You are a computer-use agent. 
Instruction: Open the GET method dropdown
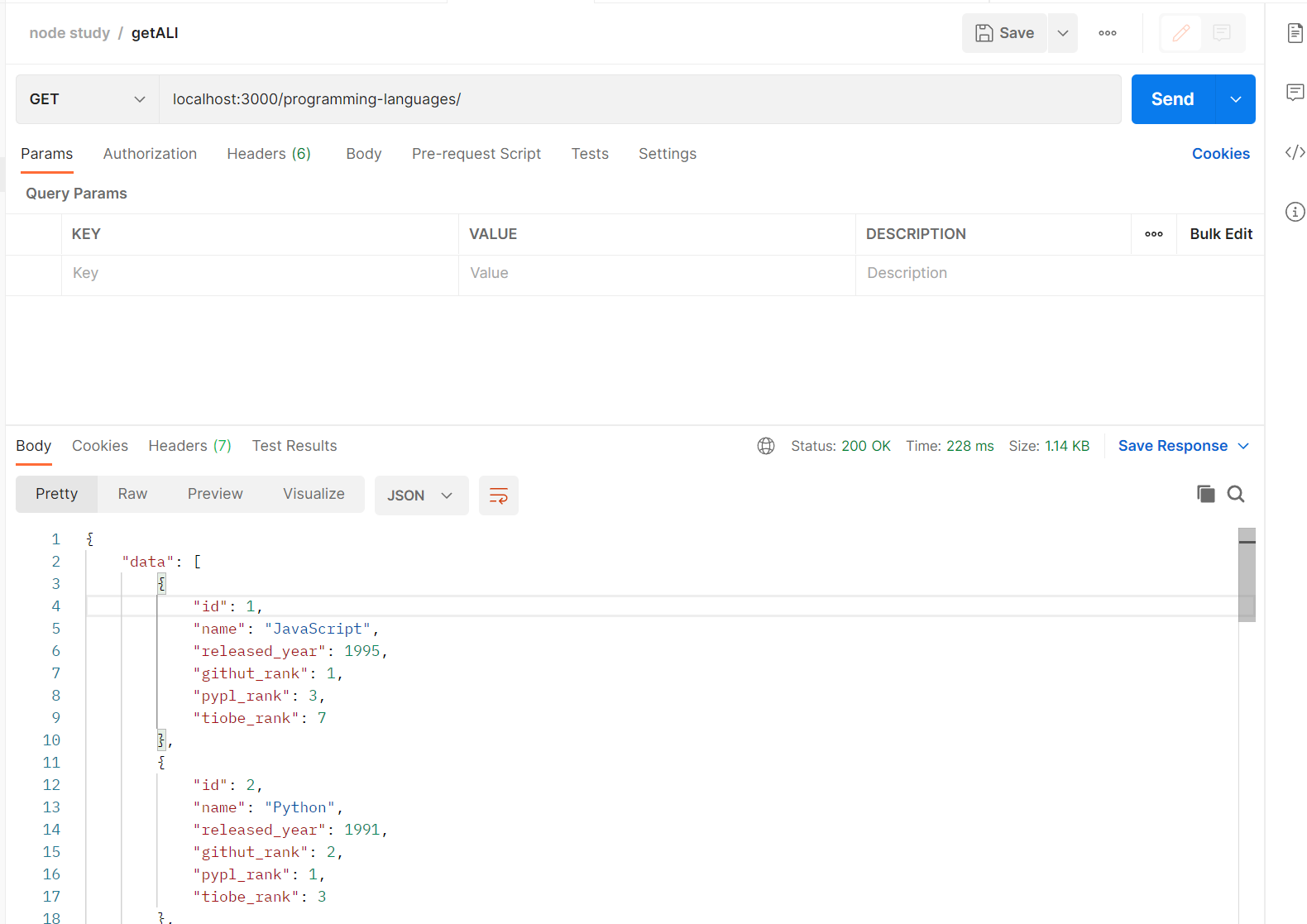[88, 99]
